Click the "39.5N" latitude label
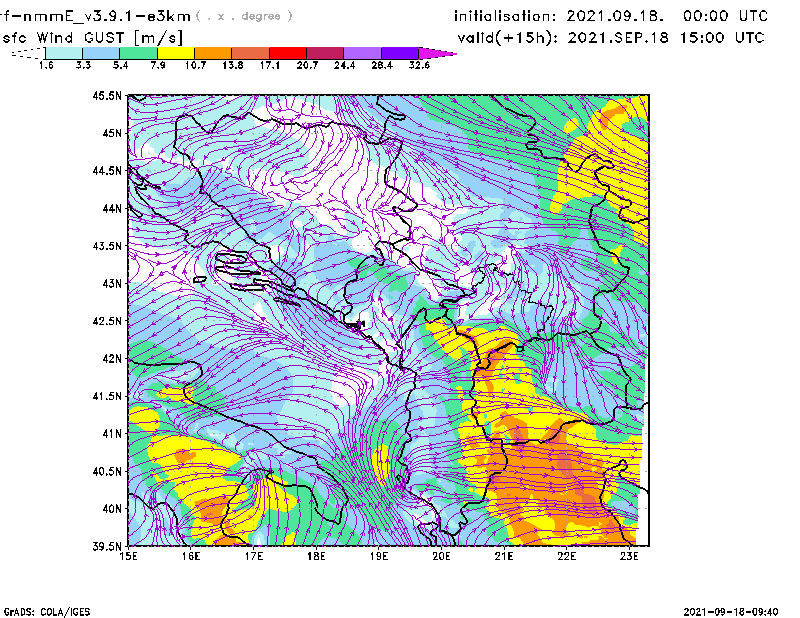800x618 pixels. pos(108,546)
